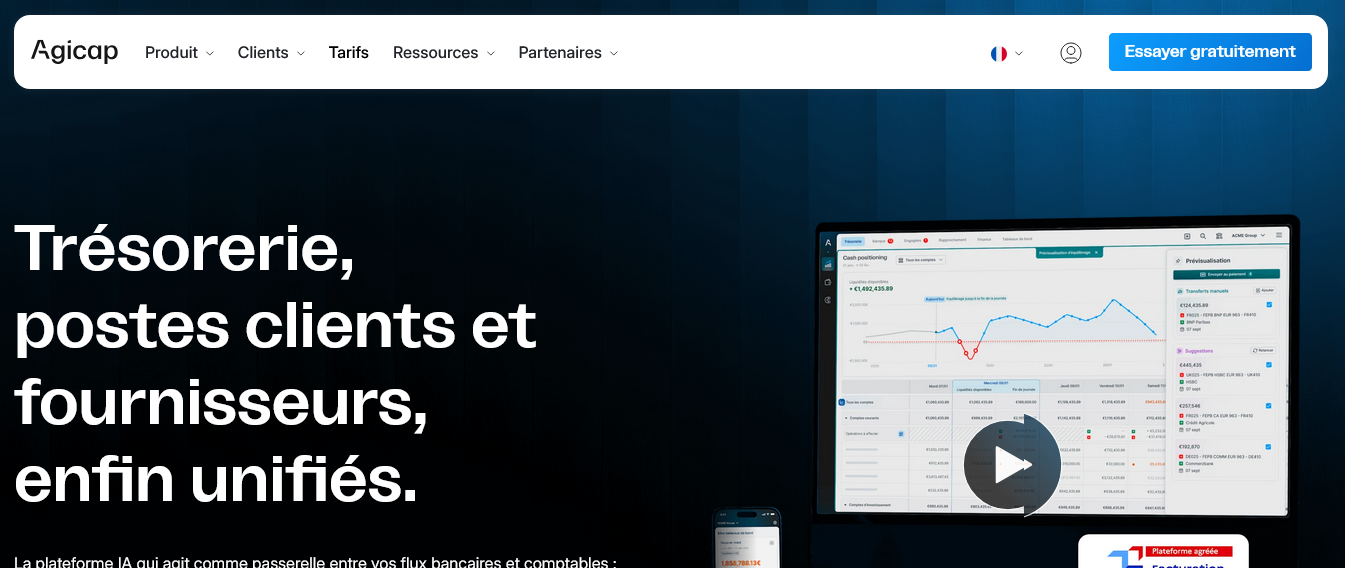Click Ajouter next to Transferts manuels
Image resolution: width=1345 pixels, height=568 pixels.
[x=1265, y=290]
